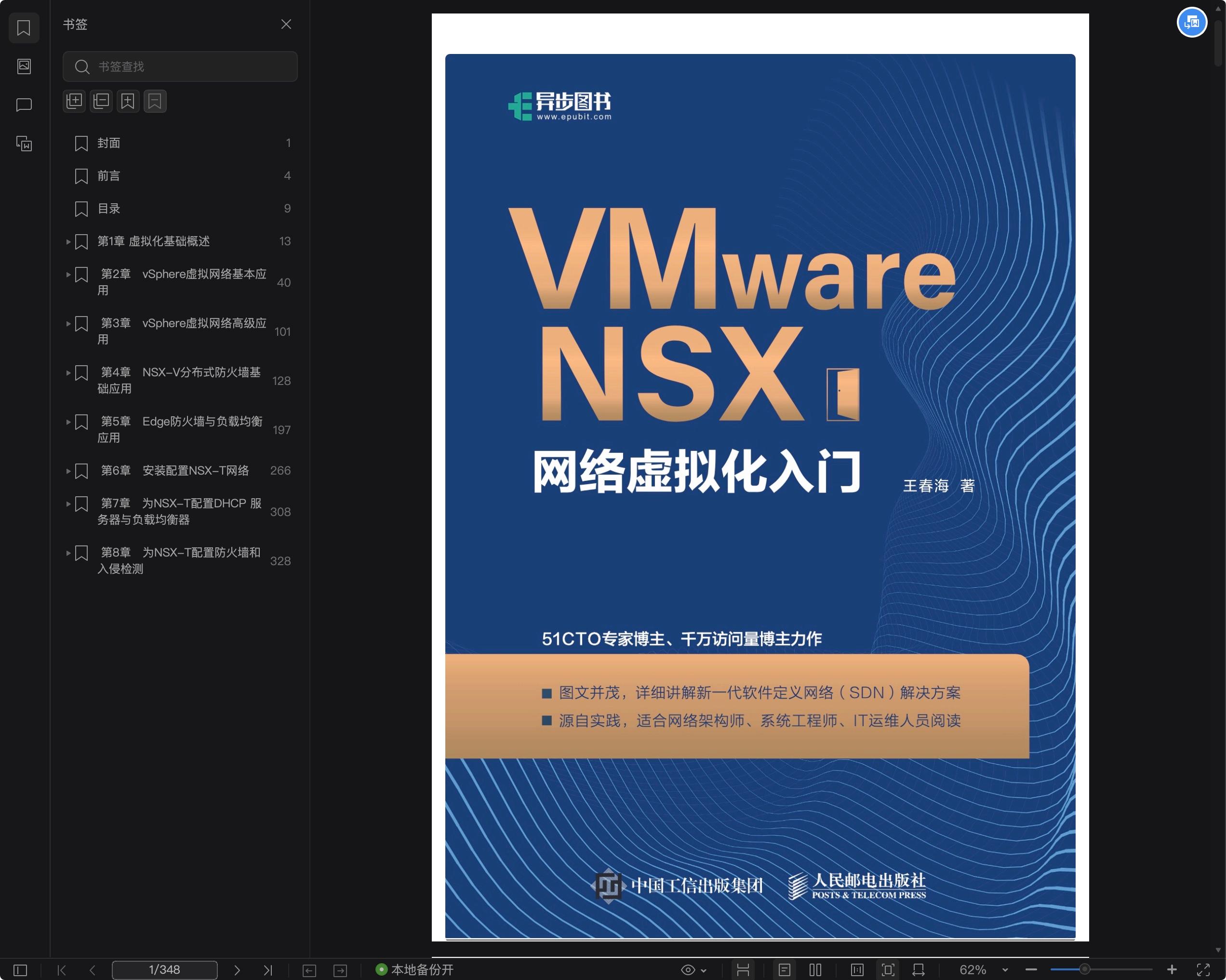
Task: Zoom out with the minus button
Action: [1031, 970]
